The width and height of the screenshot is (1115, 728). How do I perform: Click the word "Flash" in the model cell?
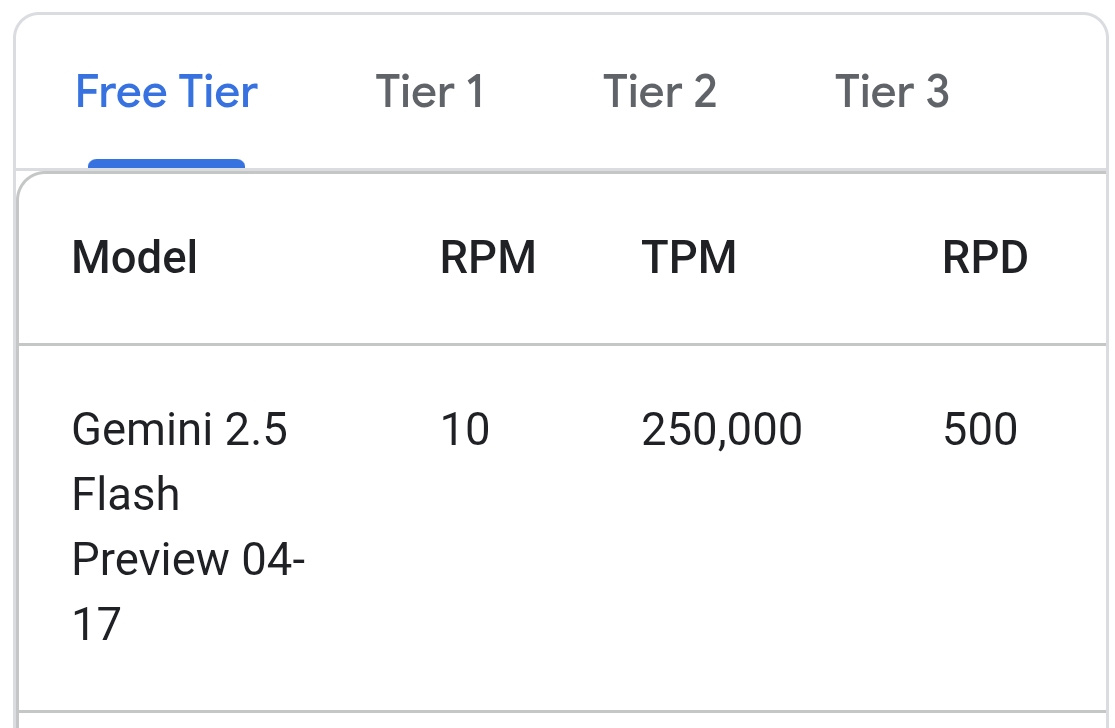[125, 494]
